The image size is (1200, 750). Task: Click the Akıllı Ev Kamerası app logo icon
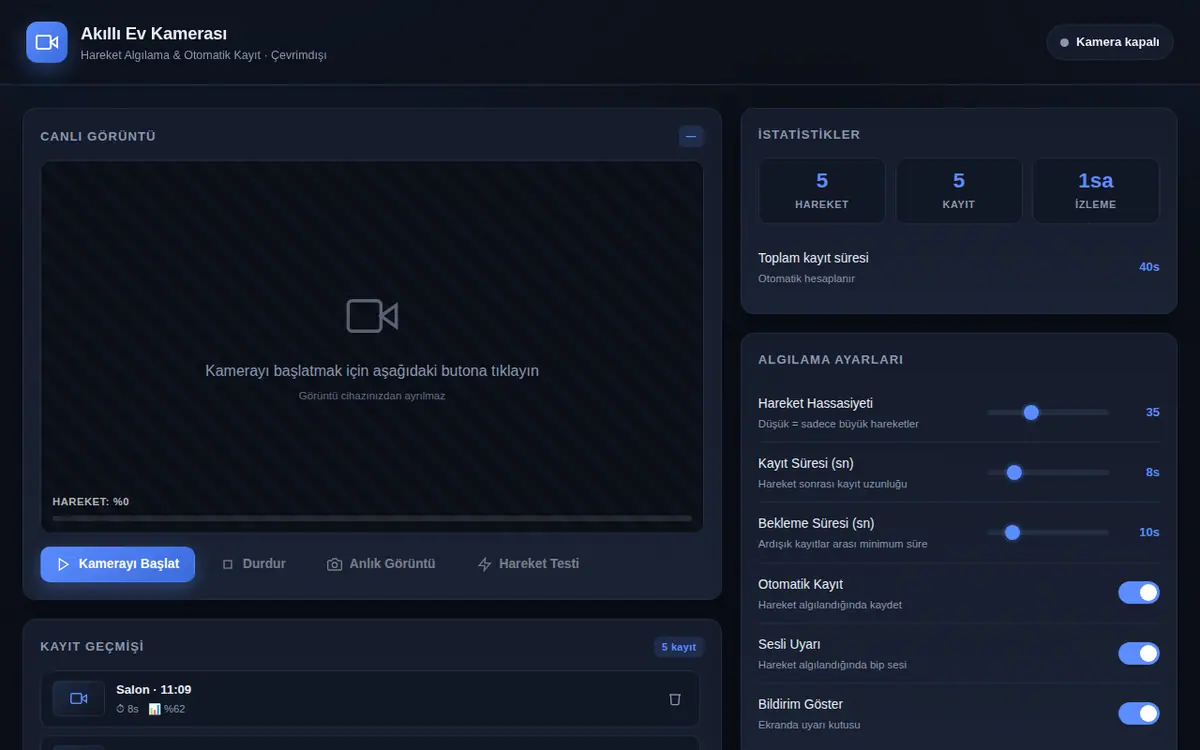[47, 42]
